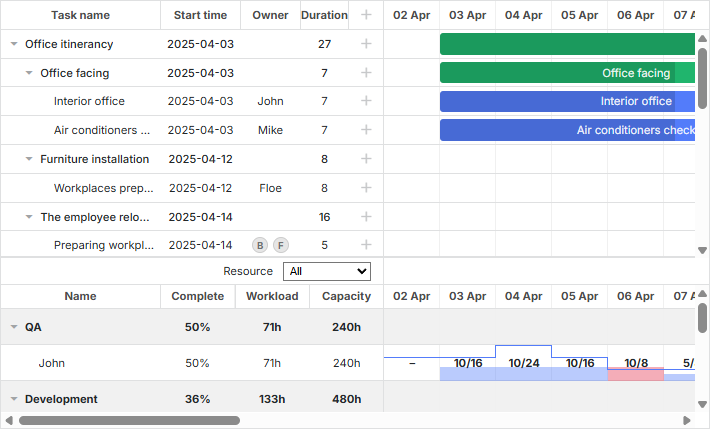The width and height of the screenshot is (710, 429).
Task: Add a subtask to Furniture installation
Action: [366, 159]
